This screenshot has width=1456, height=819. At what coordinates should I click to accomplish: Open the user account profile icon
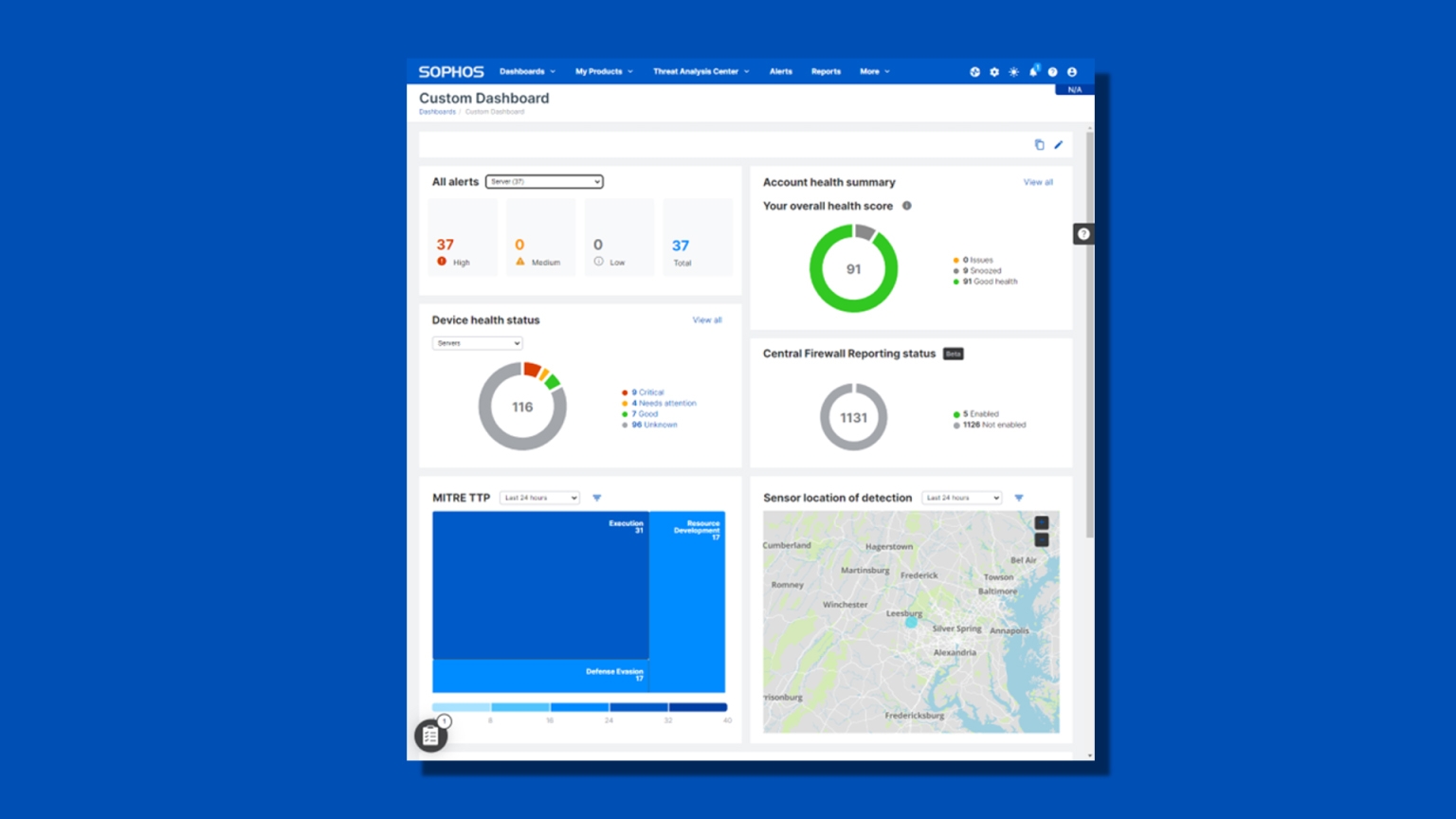[1071, 71]
